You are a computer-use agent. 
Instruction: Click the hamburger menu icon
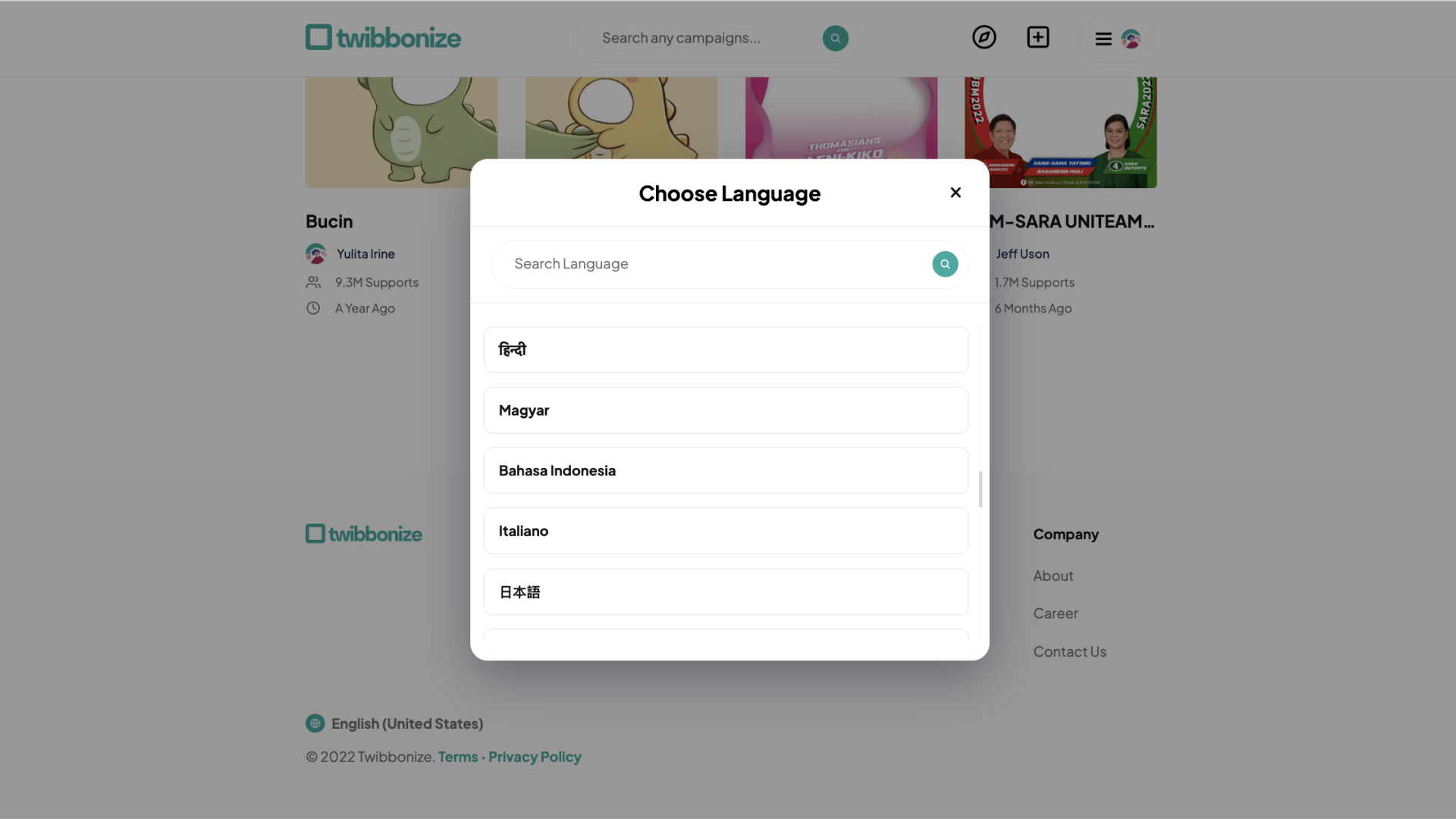tap(1103, 38)
